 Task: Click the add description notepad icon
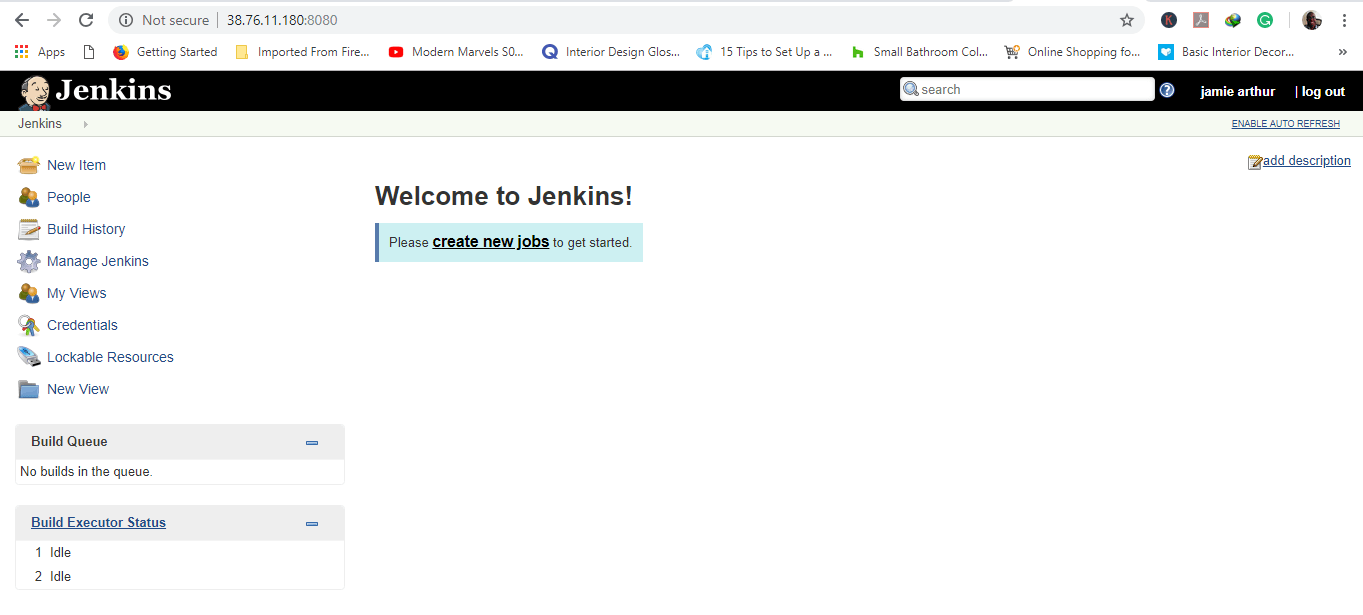pos(1255,162)
